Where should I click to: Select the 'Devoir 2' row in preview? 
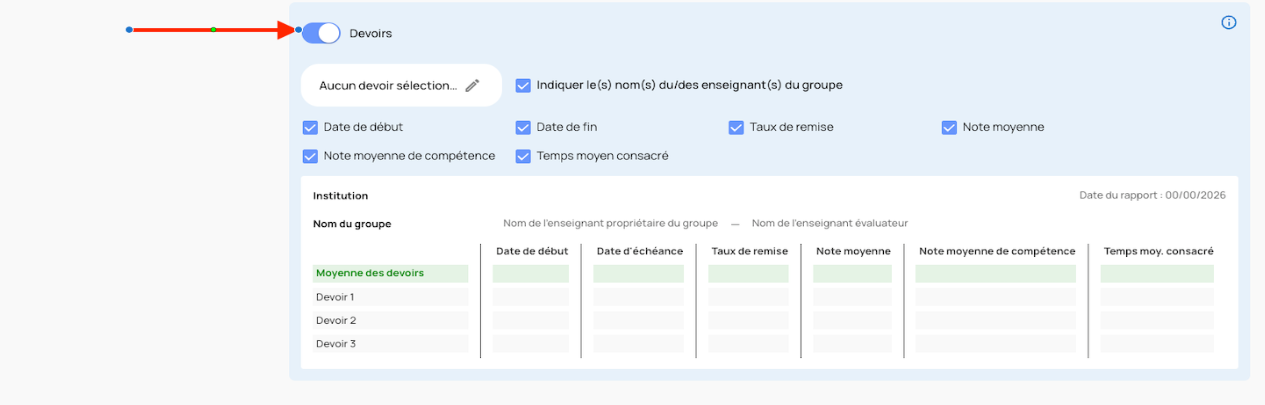(335, 320)
